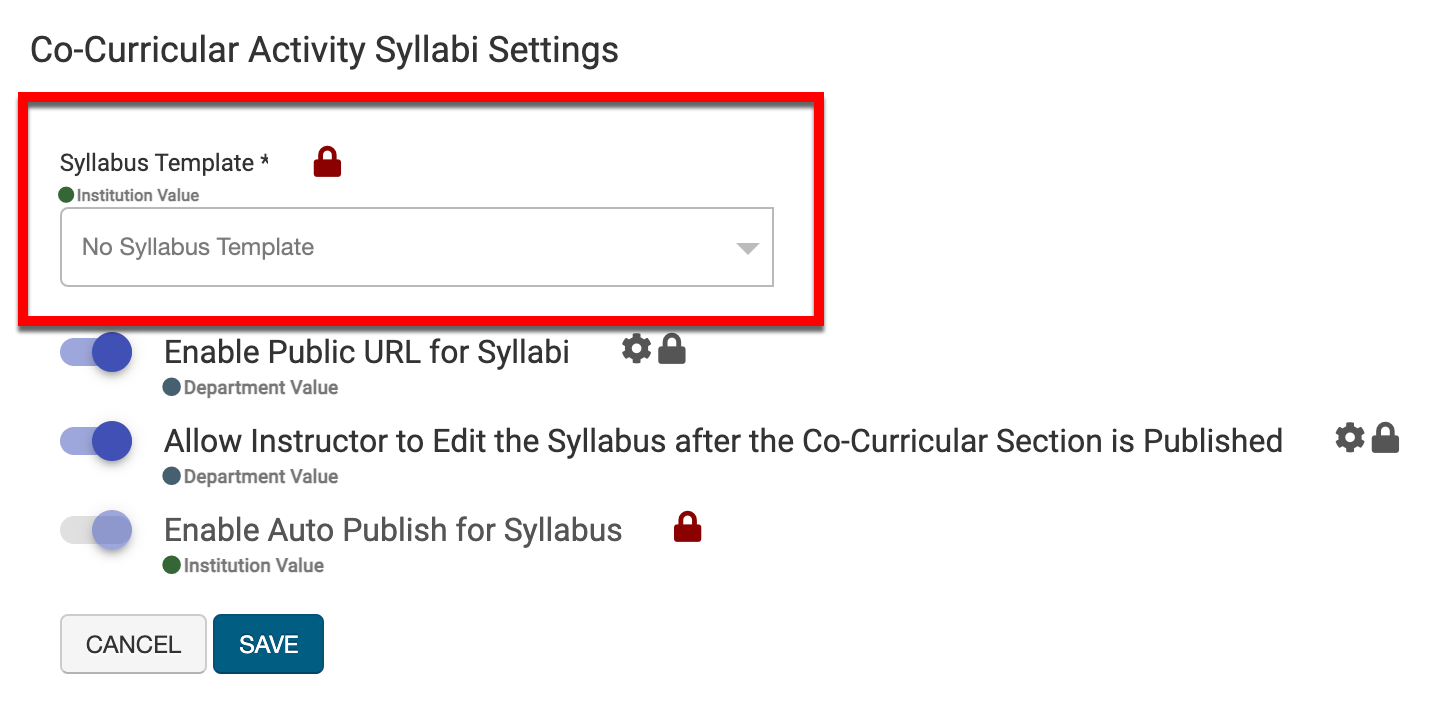Click the green Institution Value dot under Enable Auto Publish
Image resolution: width=1456 pixels, height=722 pixels.
pos(172,565)
